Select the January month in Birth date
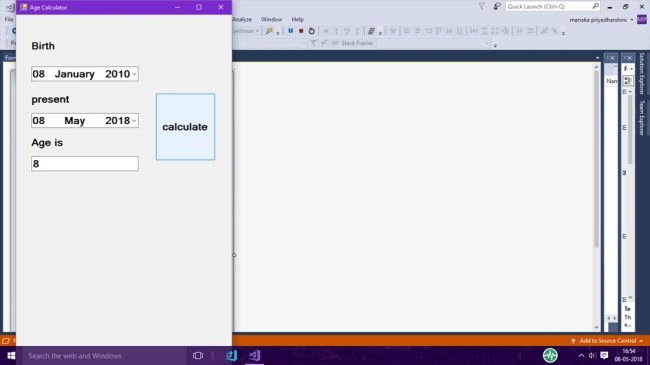 pyautogui.click(x=75, y=74)
